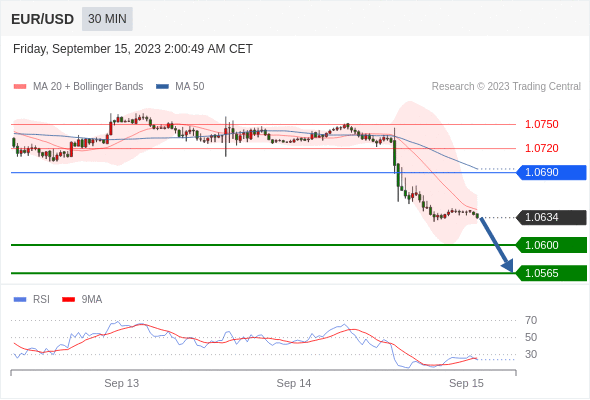590x400 pixels.
Task: Click the RSI 30 level label
Action: [x=531, y=354]
